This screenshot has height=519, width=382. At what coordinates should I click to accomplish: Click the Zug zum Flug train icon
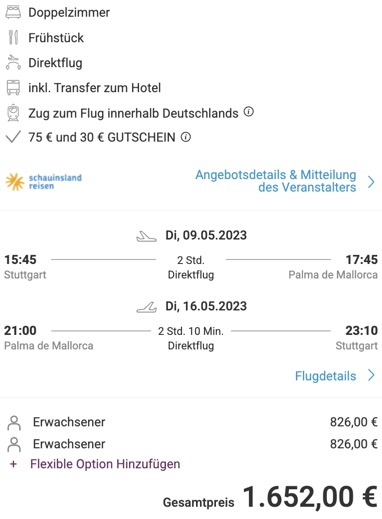13,113
